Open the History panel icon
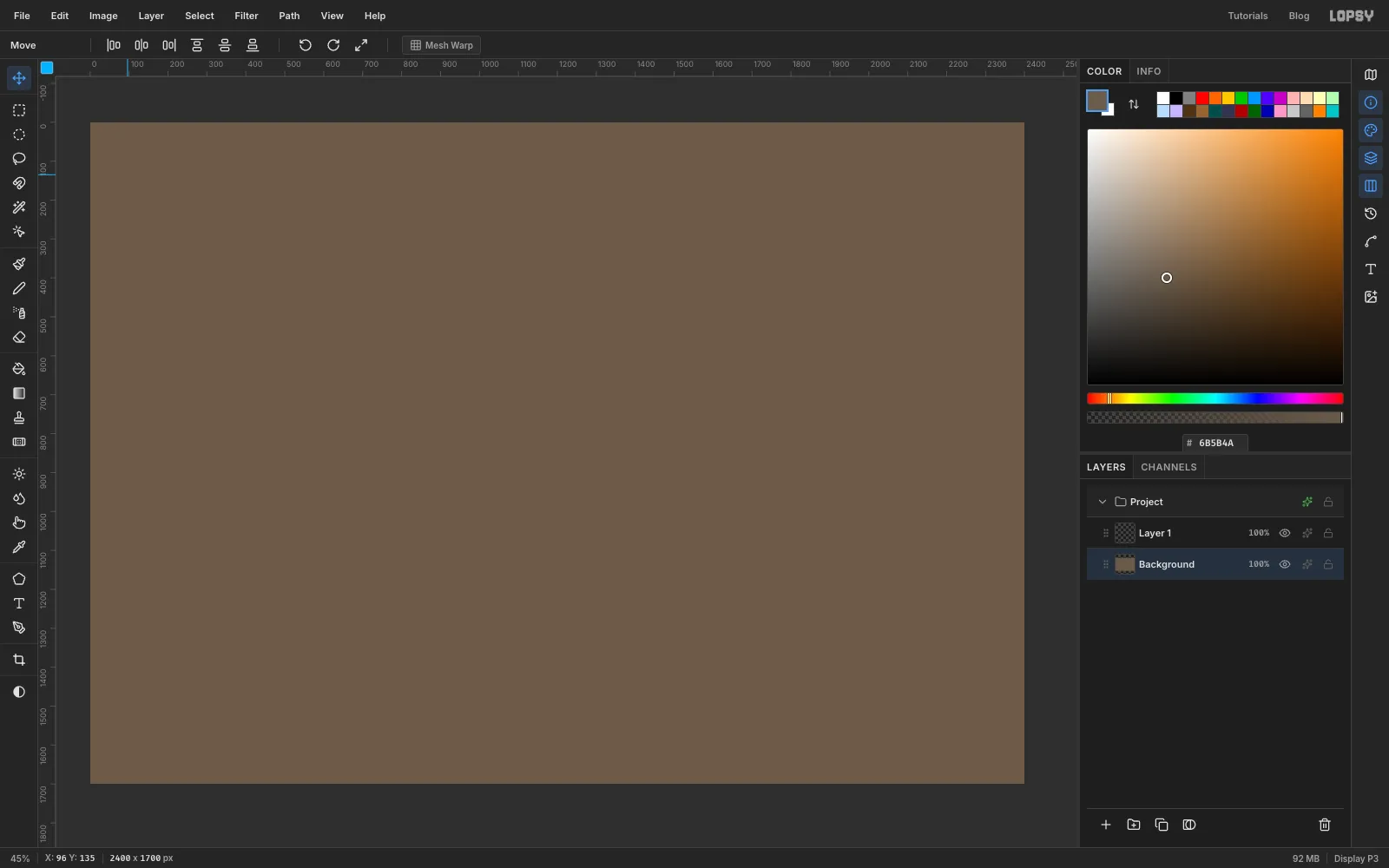The width and height of the screenshot is (1389, 868). coord(1371,214)
